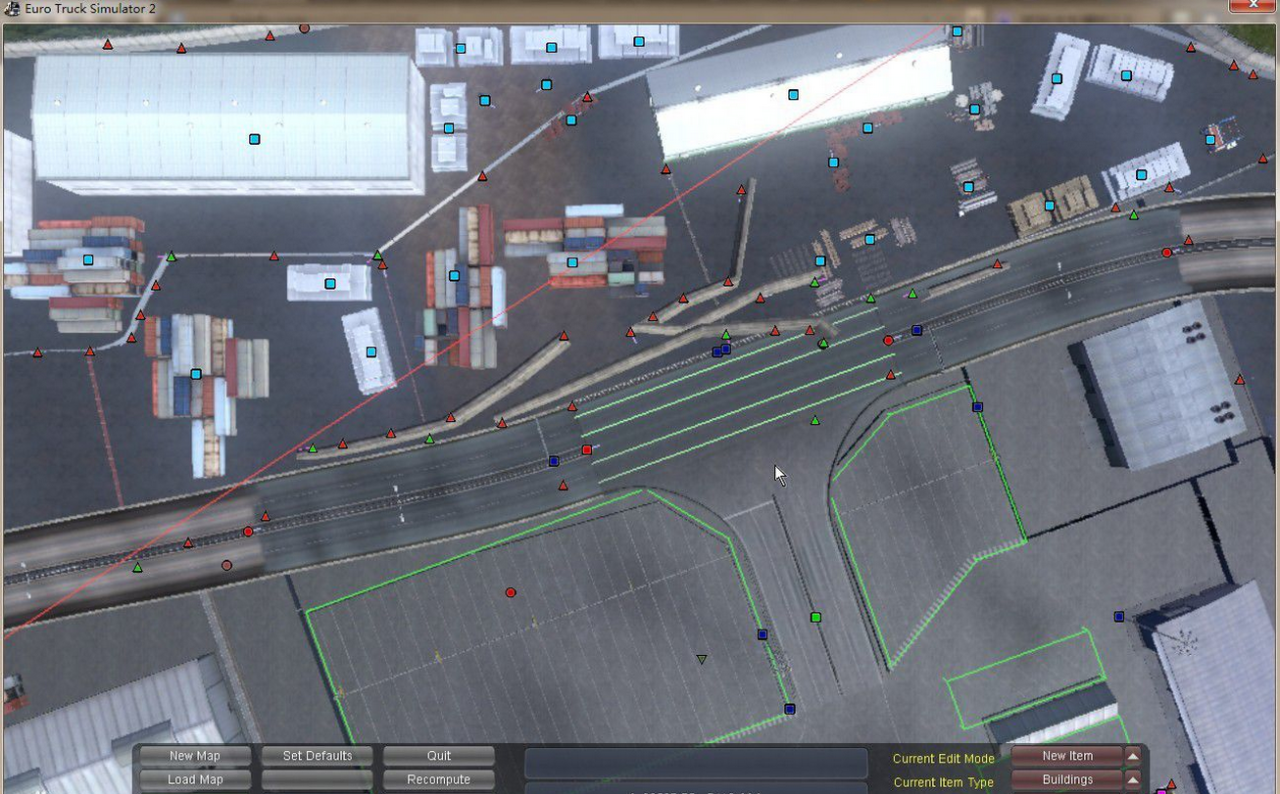Click the Euro Truck Simulator 2 title bar icon
Screen dimensions: 1280x794
pyautogui.click(x=12, y=8)
